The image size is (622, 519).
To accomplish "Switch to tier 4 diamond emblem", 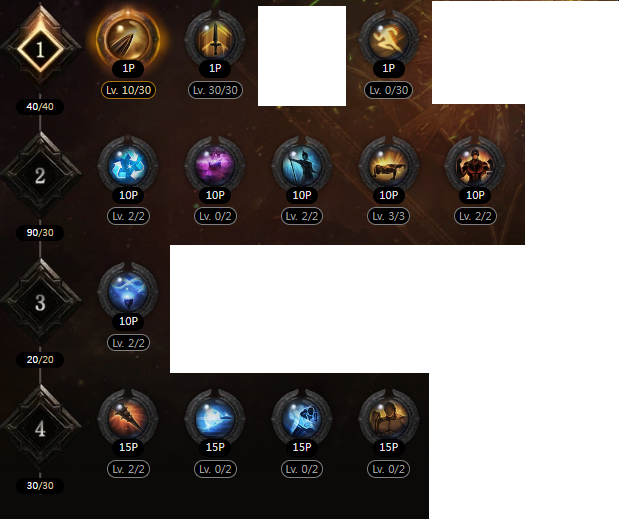I will [40, 429].
